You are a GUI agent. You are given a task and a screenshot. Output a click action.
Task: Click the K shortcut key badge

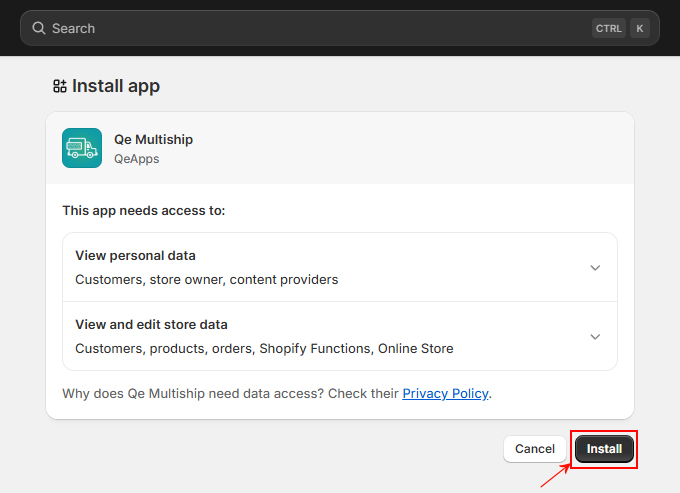tap(640, 29)
